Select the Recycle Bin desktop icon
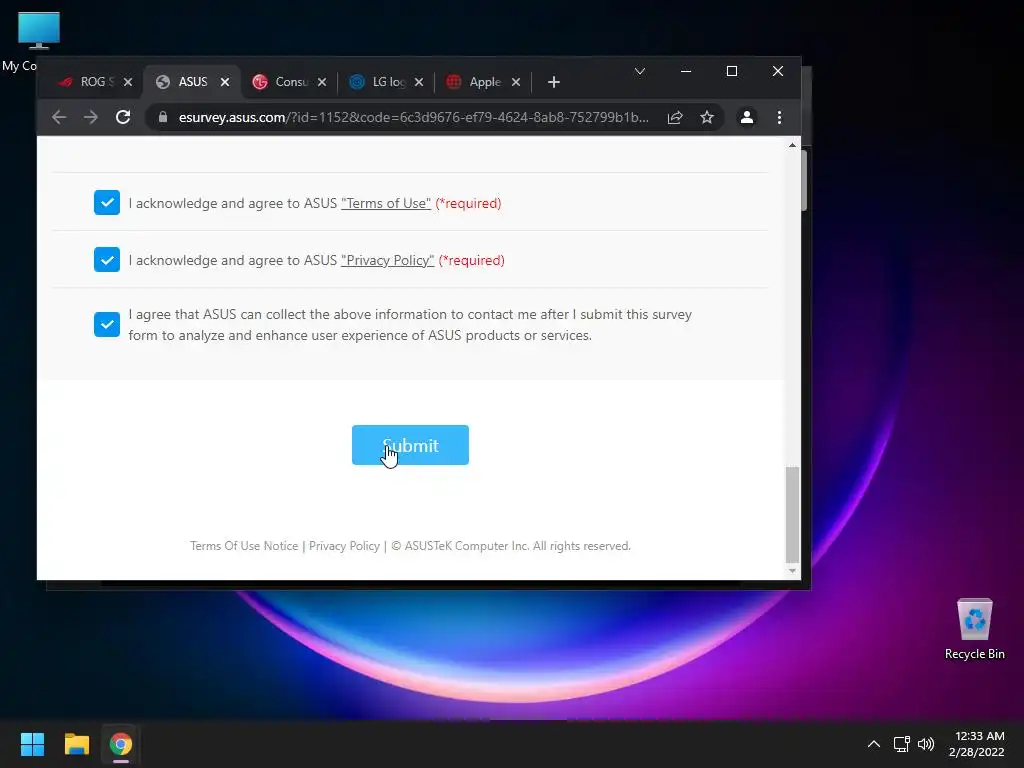 coord(974,628)
